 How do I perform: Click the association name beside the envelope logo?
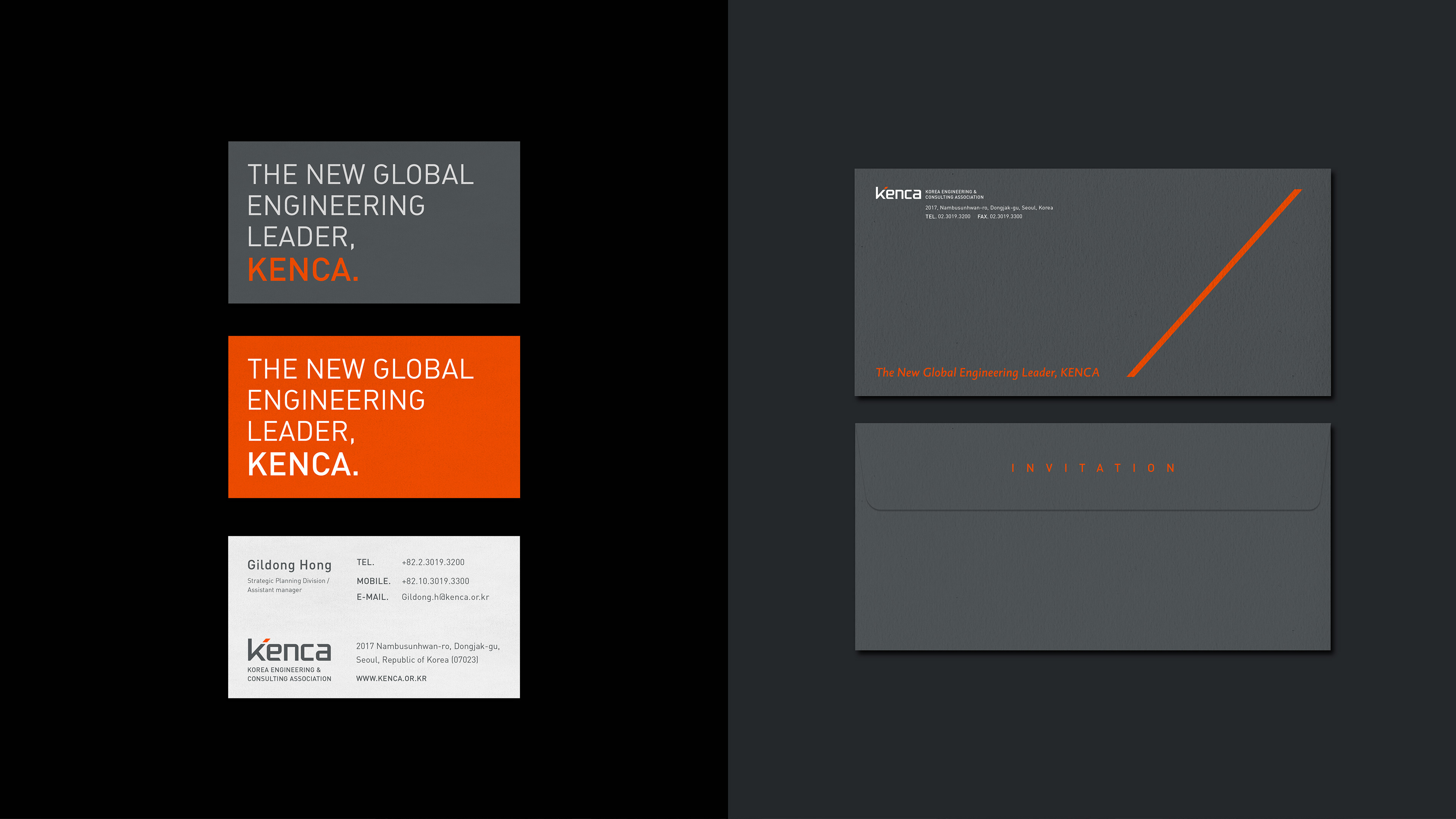[x=954, y=195]
